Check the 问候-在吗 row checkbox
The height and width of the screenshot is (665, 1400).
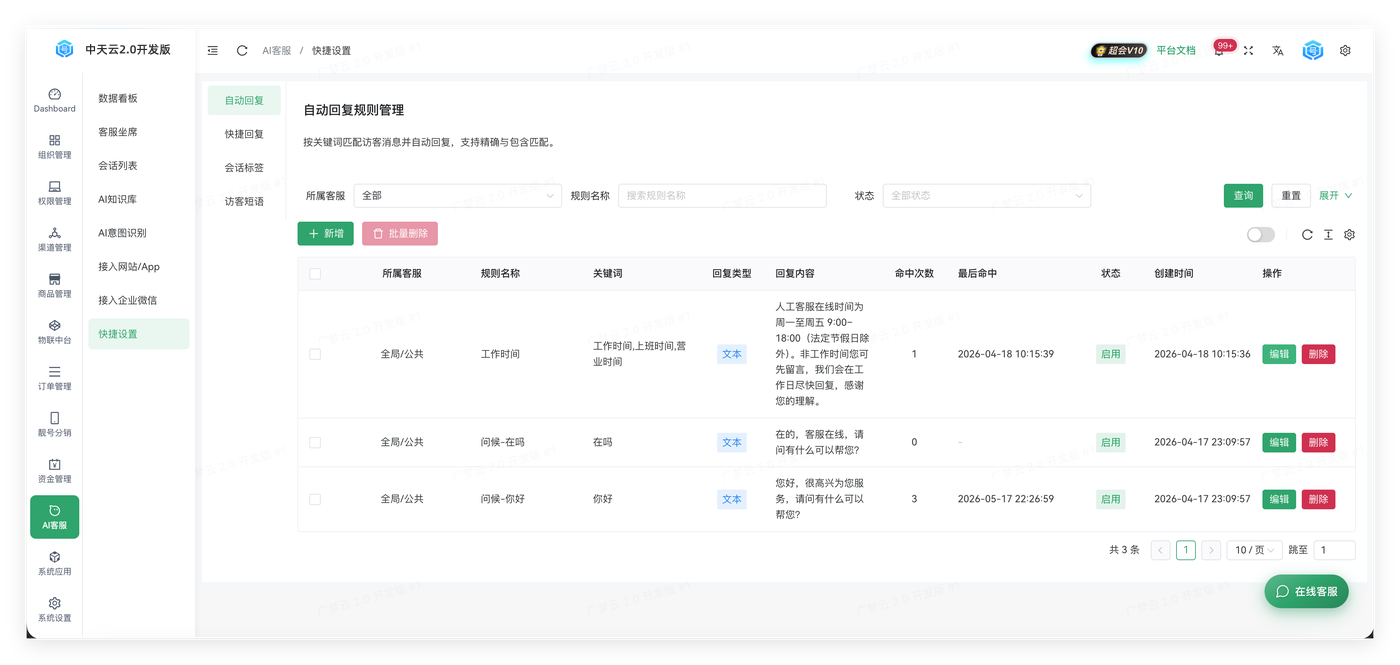coord(315,442)
